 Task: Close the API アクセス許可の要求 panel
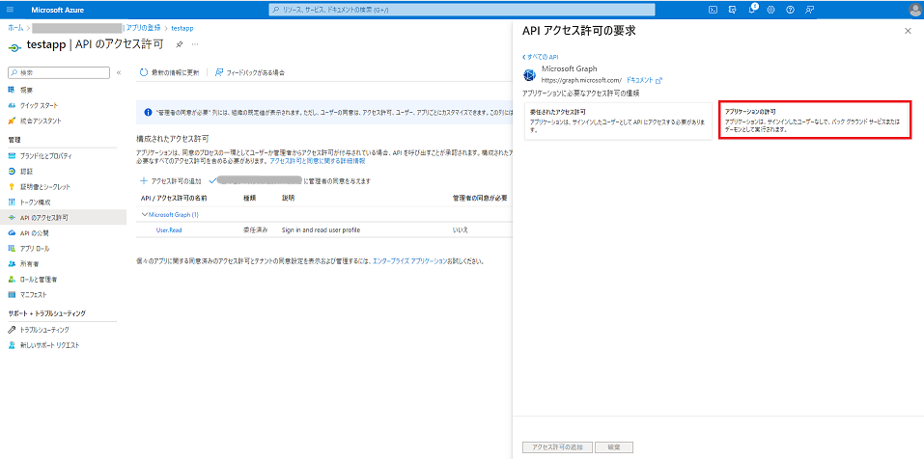click(908, 31)
